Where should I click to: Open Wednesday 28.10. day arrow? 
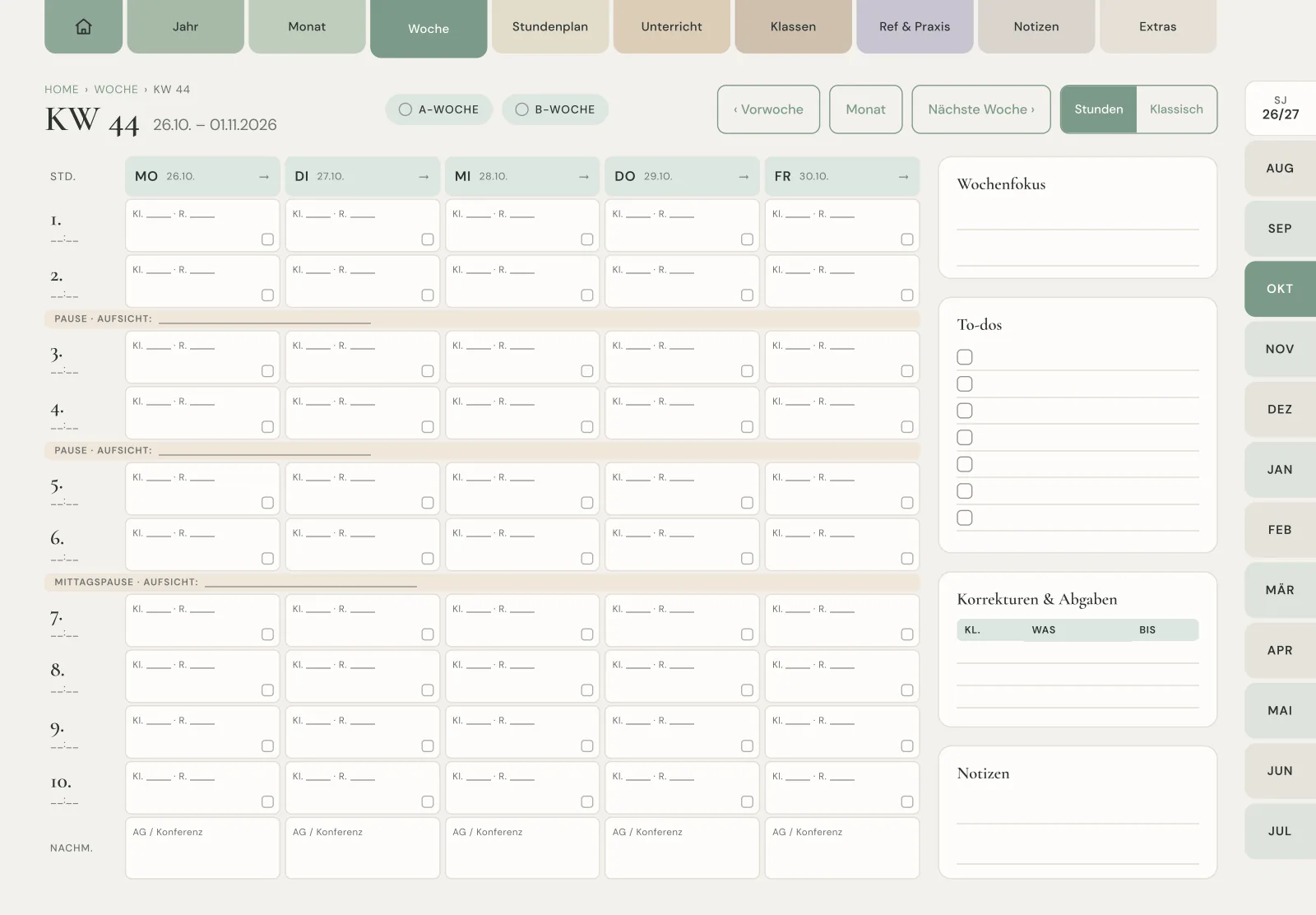[x=584, y=177]
